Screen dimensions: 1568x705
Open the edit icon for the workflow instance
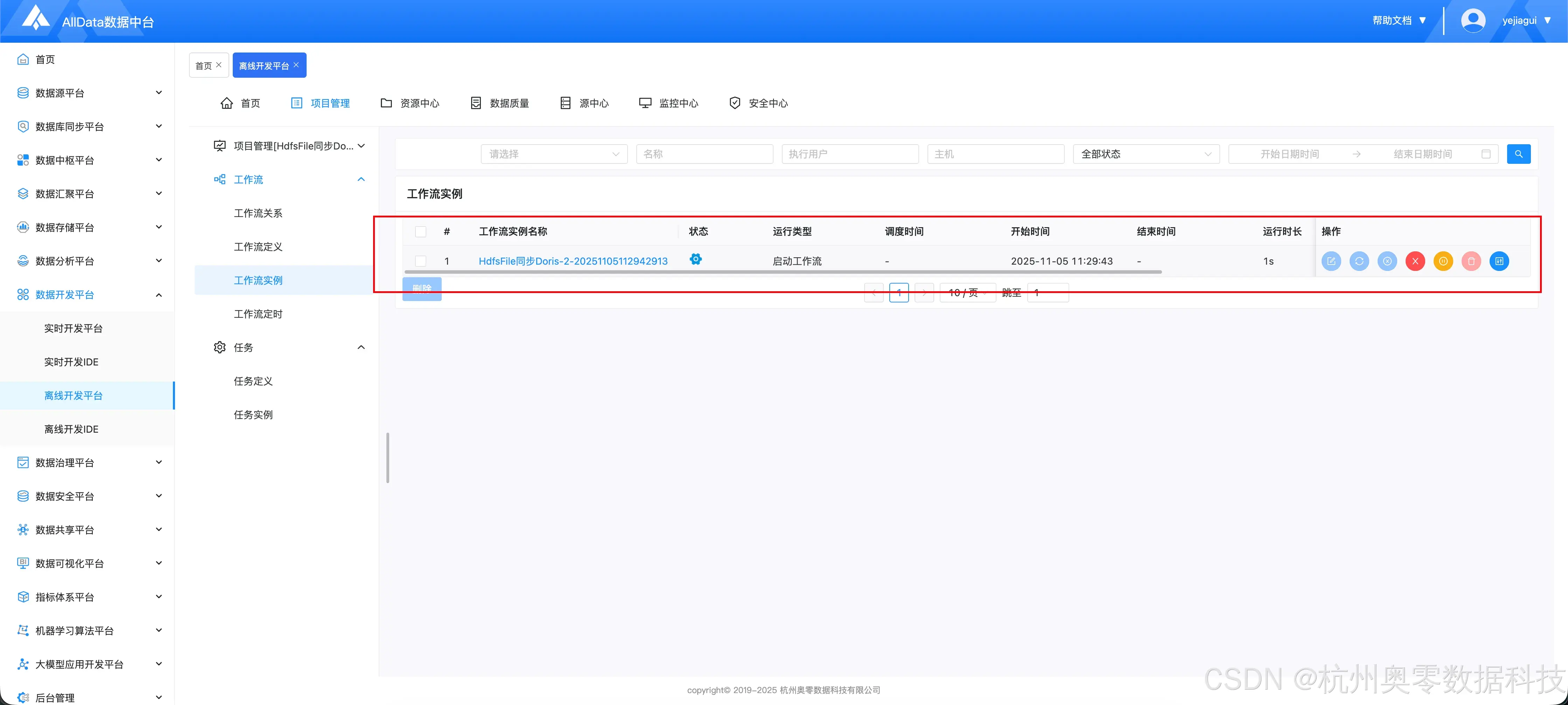click(x=1332, y=260)
